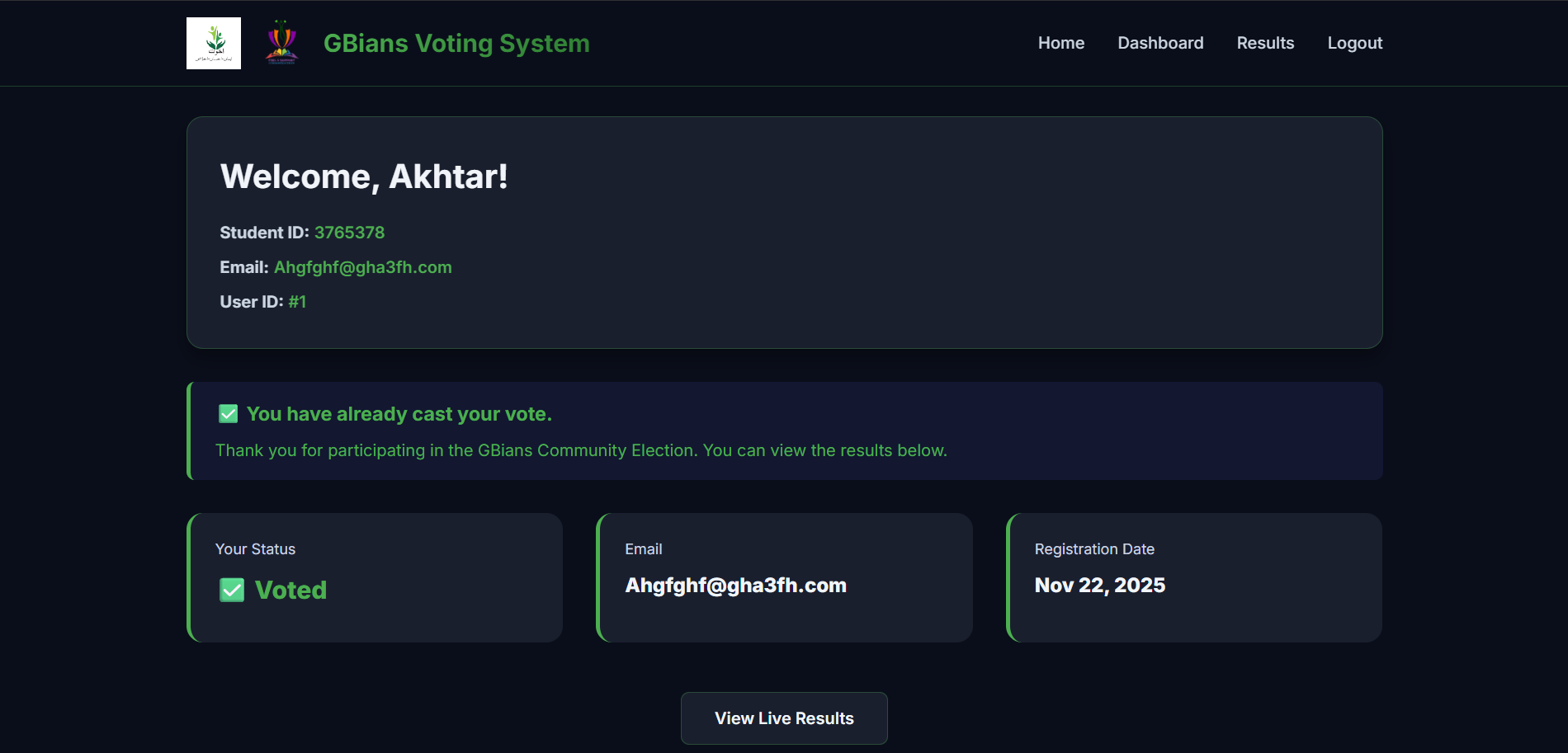Click the green checkmark beside vote confirmation message
1568x753 pixels.
coord(227,413)
